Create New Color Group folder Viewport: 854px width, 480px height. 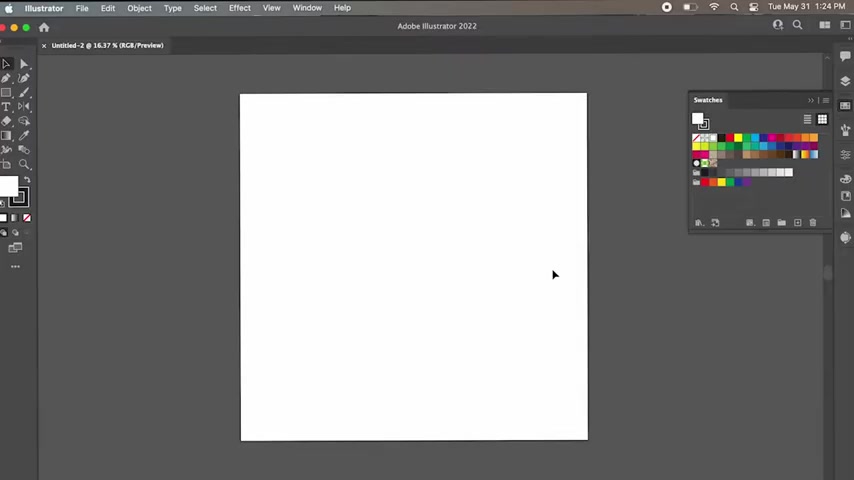782,223
